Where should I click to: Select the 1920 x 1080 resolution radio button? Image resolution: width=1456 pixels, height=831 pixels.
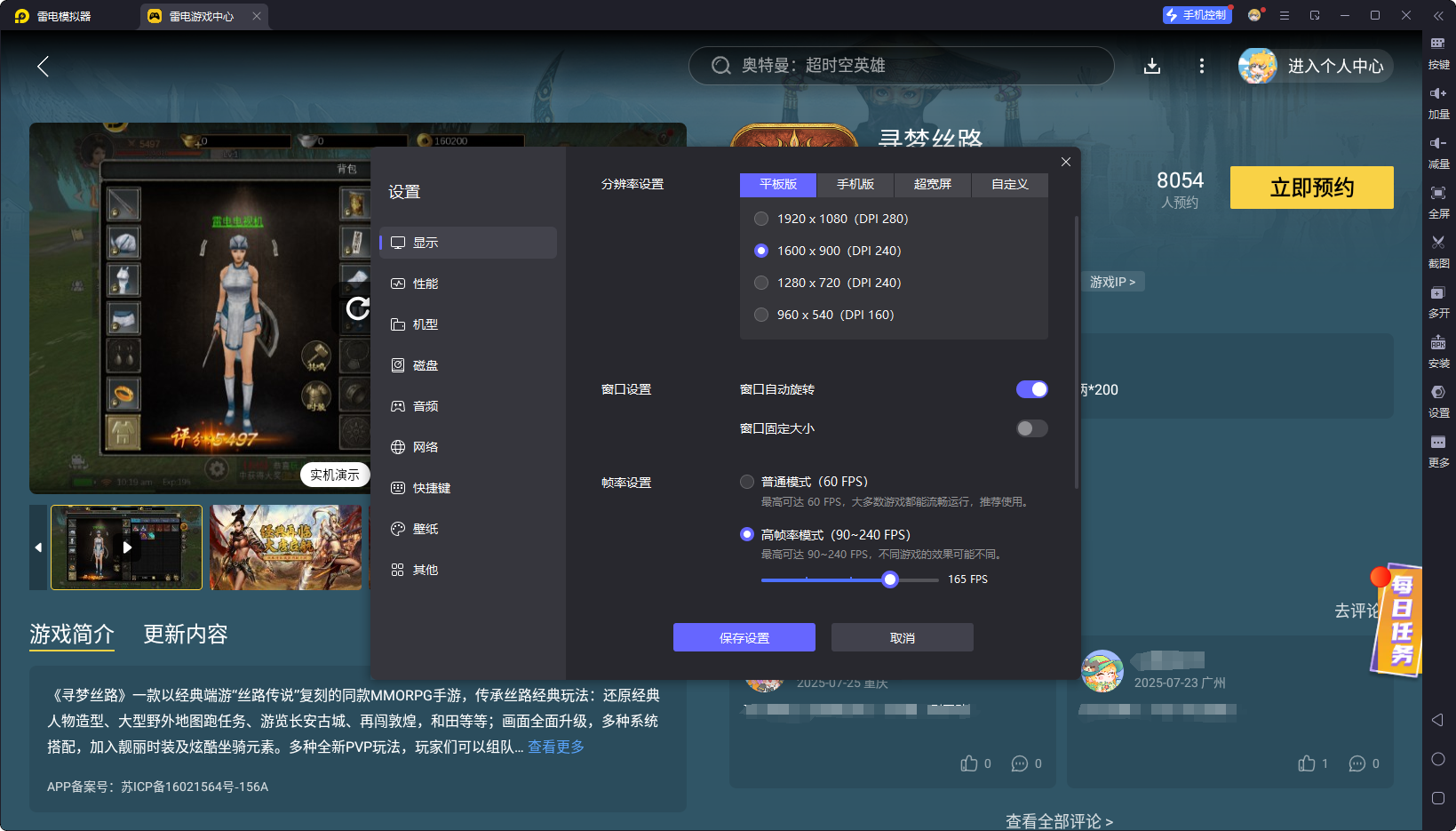[761, 218]
